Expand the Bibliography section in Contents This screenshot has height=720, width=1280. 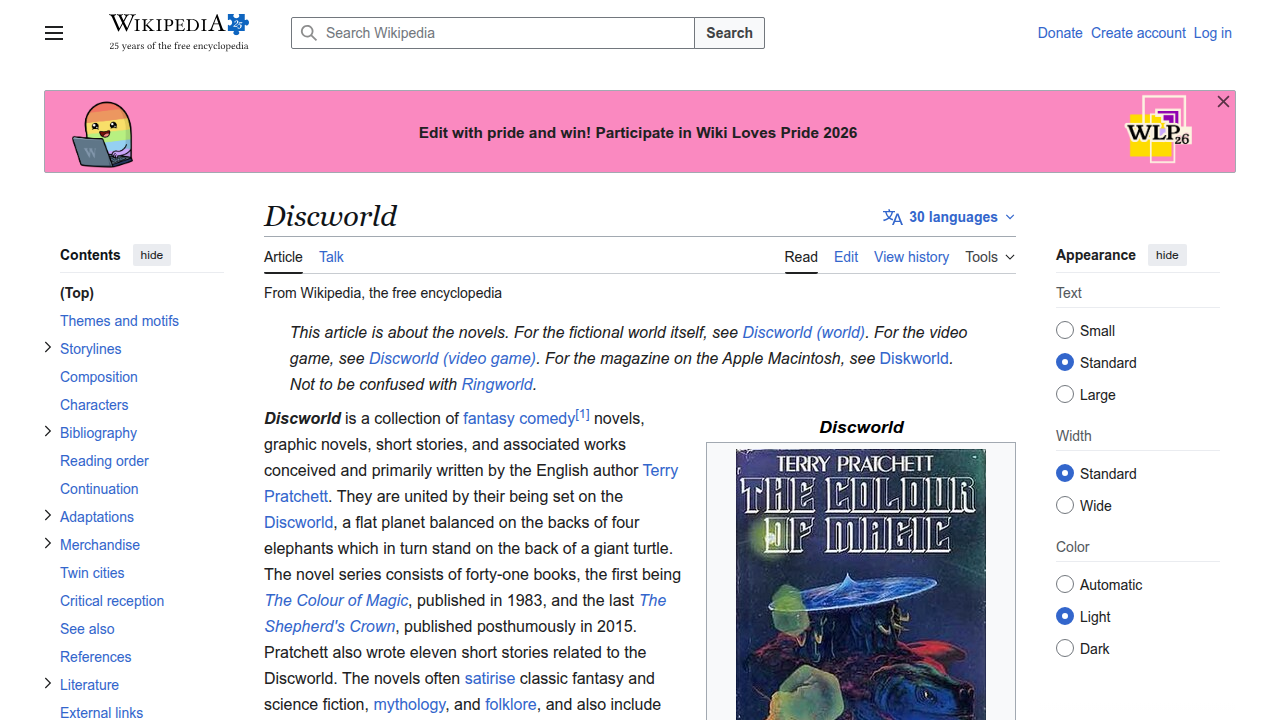pos(48,431)
